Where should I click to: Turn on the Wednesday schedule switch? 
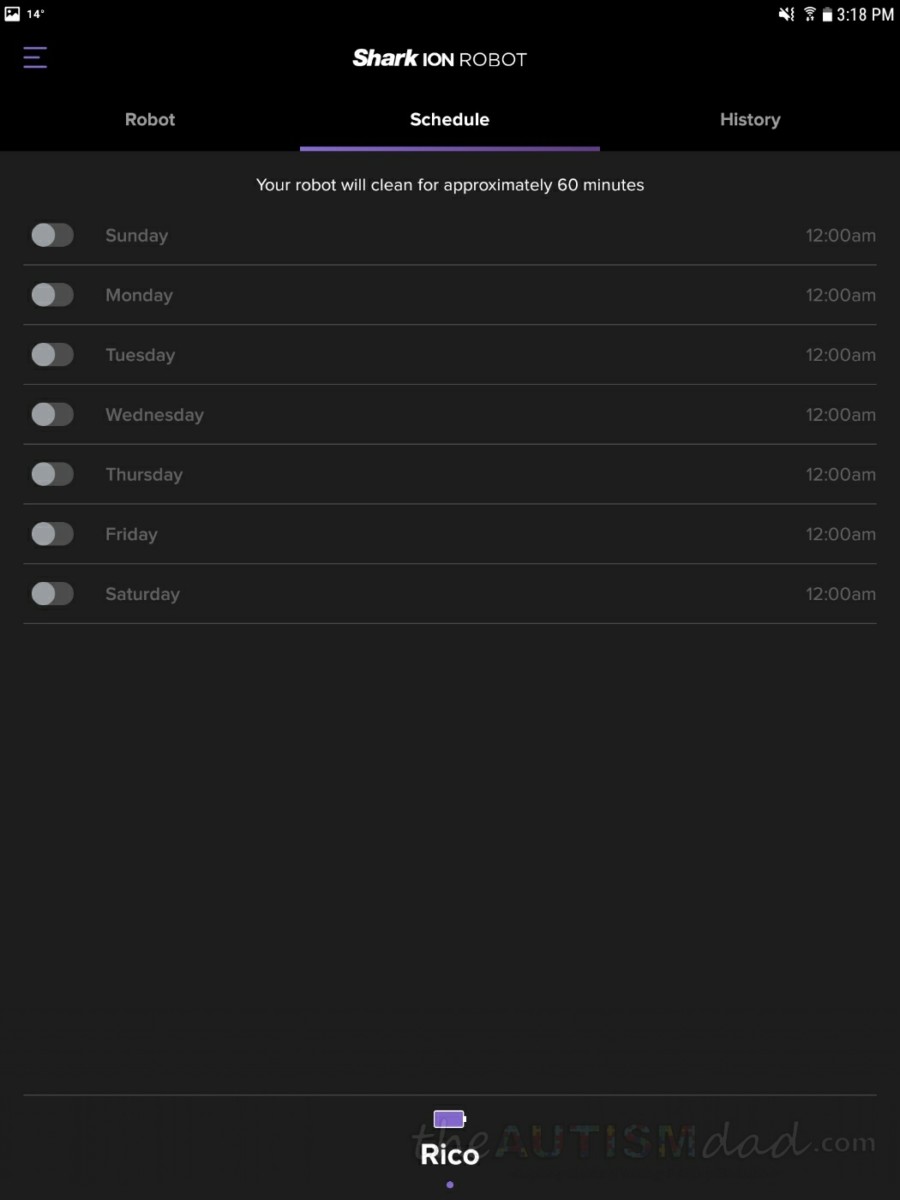[52, 414]
